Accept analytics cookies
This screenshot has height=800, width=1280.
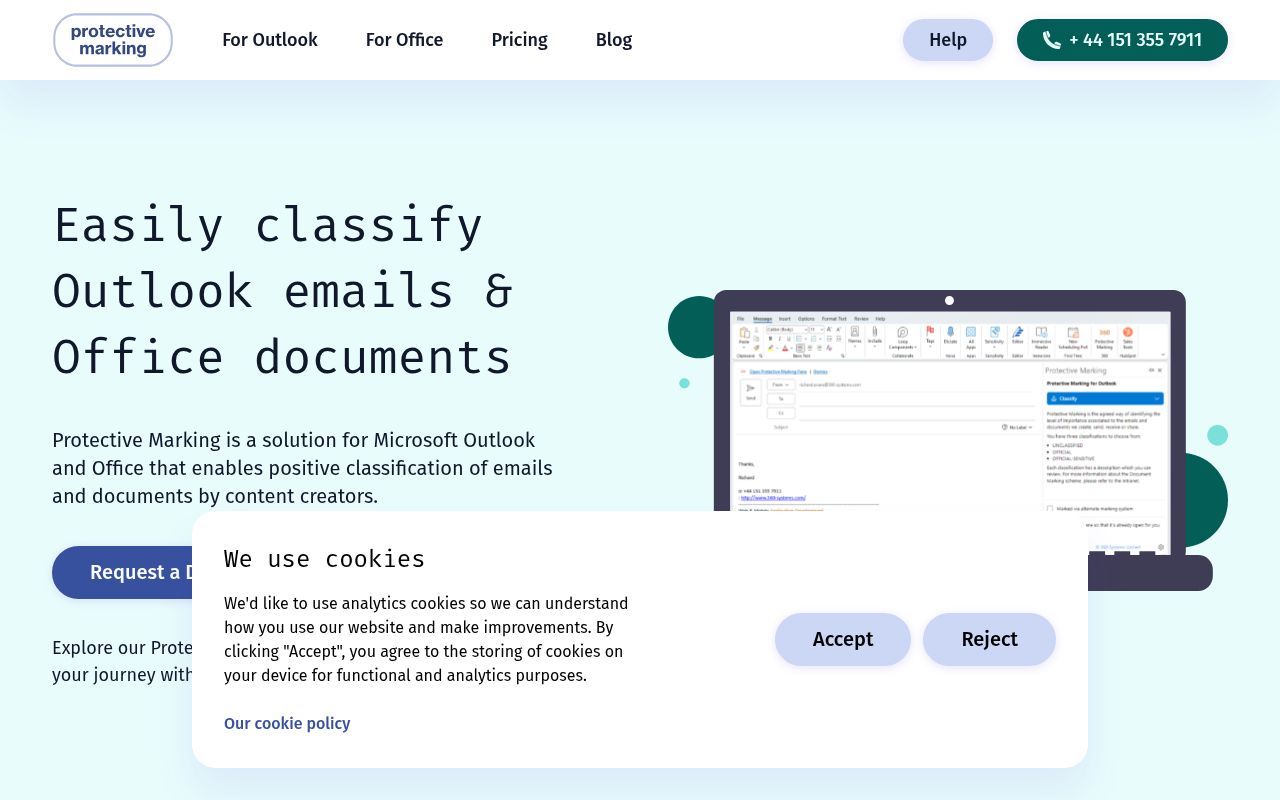pos(843,639)
